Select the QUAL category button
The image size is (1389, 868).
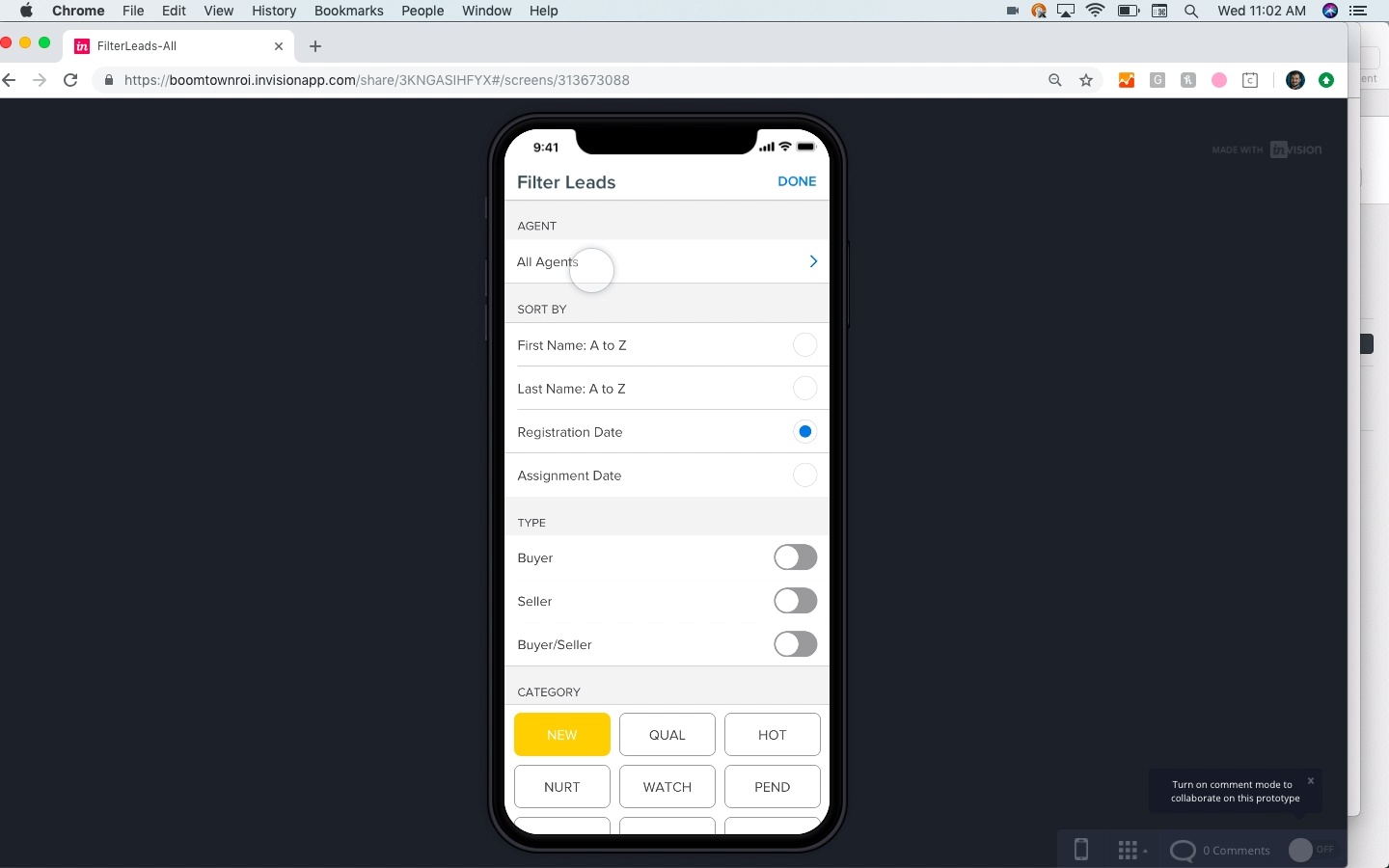[667, 734]
